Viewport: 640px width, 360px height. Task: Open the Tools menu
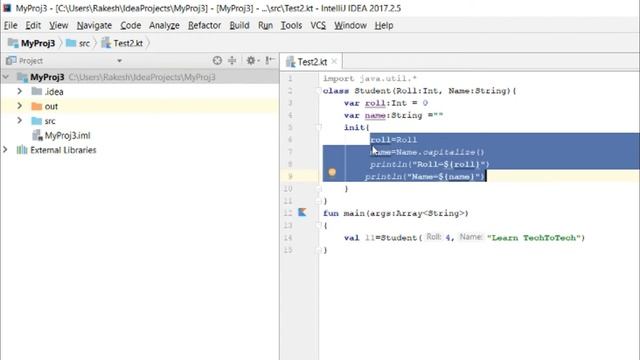point(291,25)
